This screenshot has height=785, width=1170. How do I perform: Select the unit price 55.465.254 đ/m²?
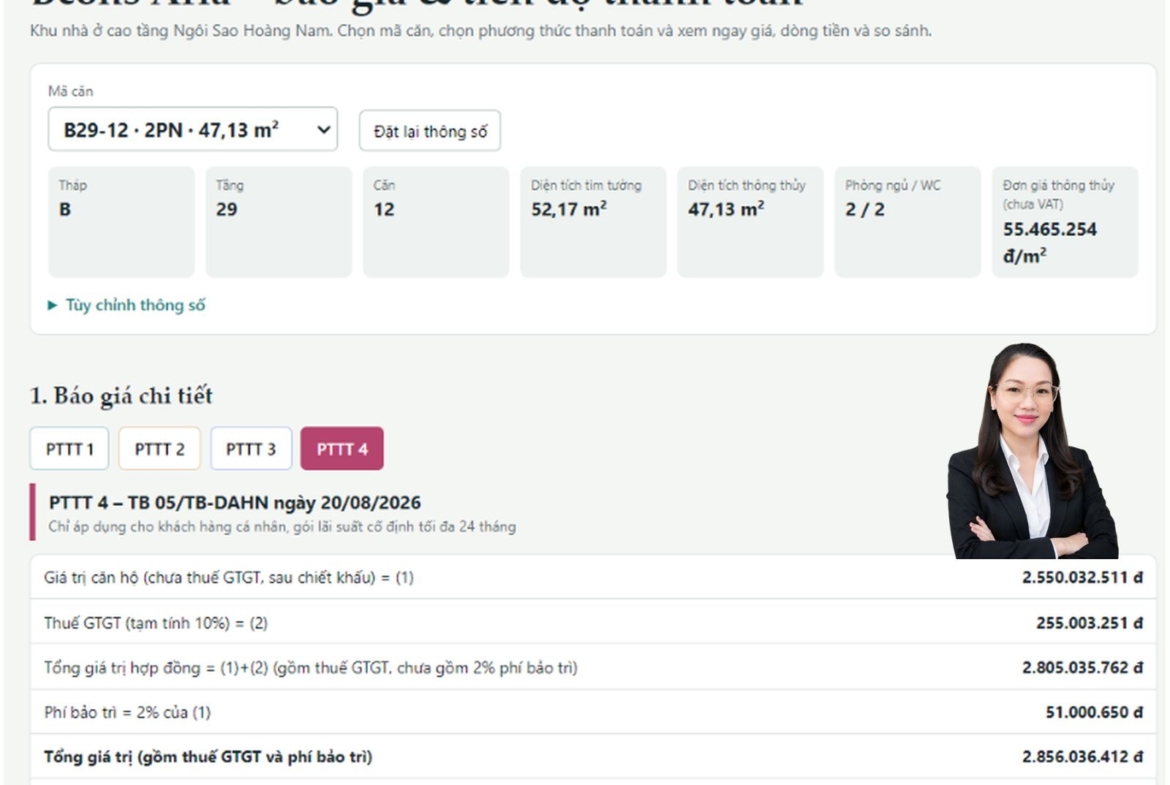(x=1050, y=243)
